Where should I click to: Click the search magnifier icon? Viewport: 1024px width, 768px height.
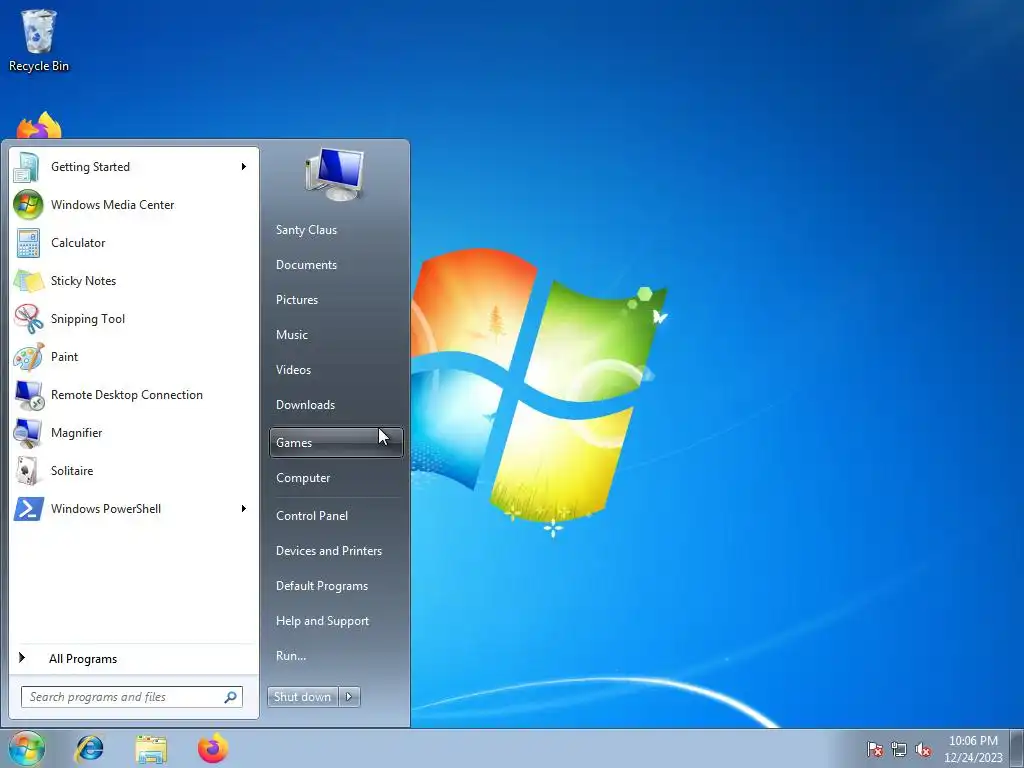tap(230, 697)
